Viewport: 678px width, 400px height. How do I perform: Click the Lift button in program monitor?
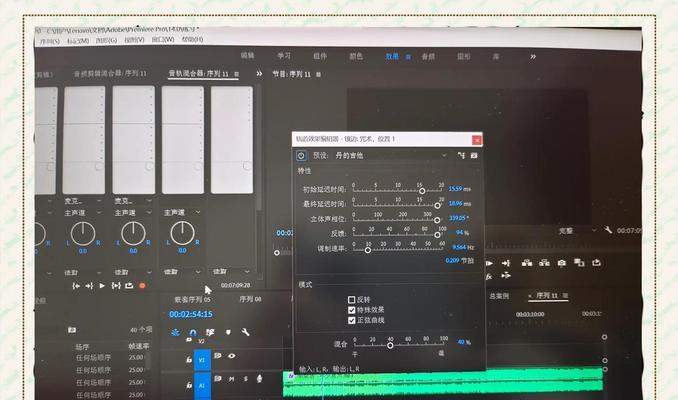point(527,262)
